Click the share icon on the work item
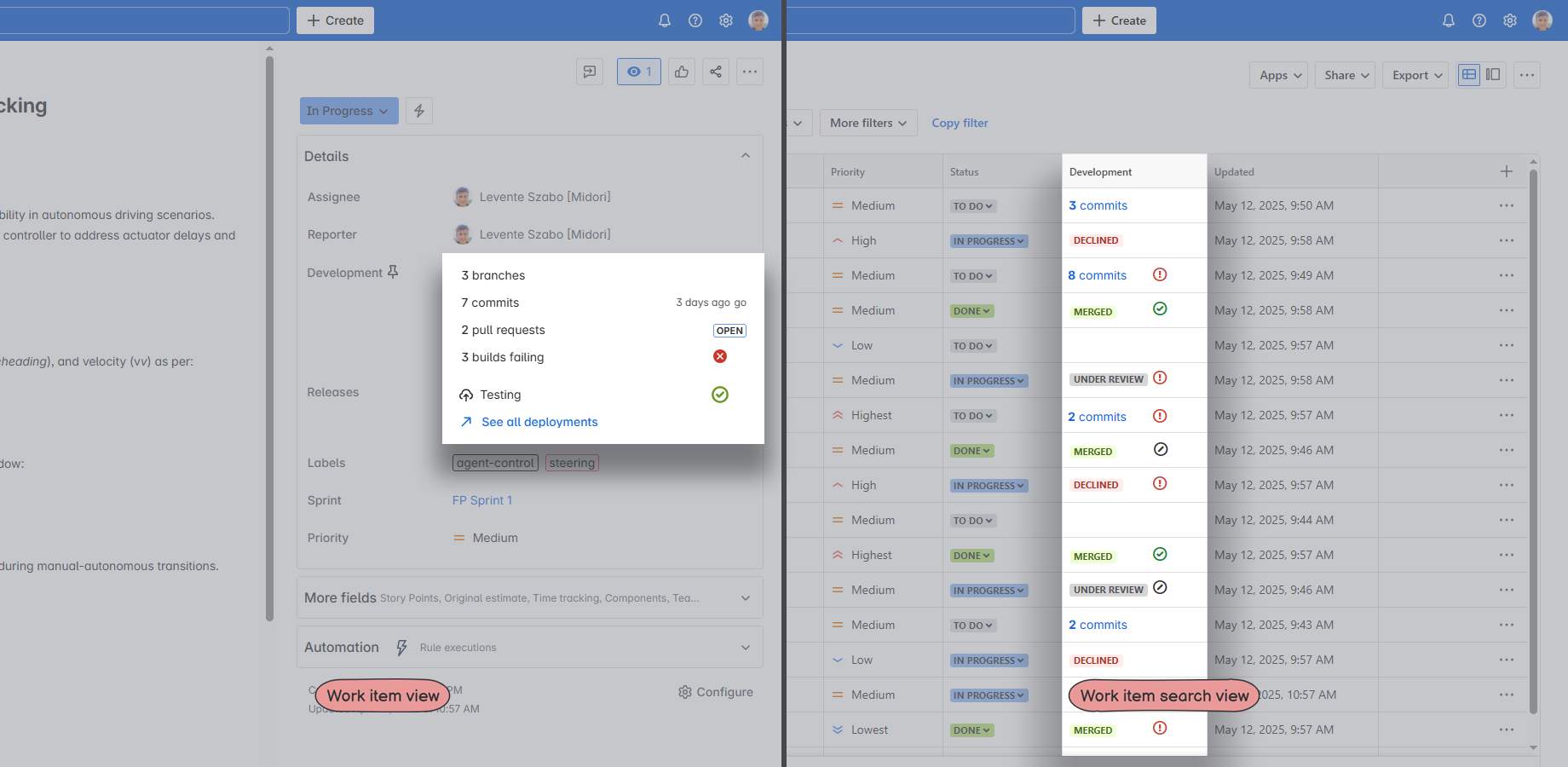The height and width of the screenshot is (767, 1568). tap(716, 72)
